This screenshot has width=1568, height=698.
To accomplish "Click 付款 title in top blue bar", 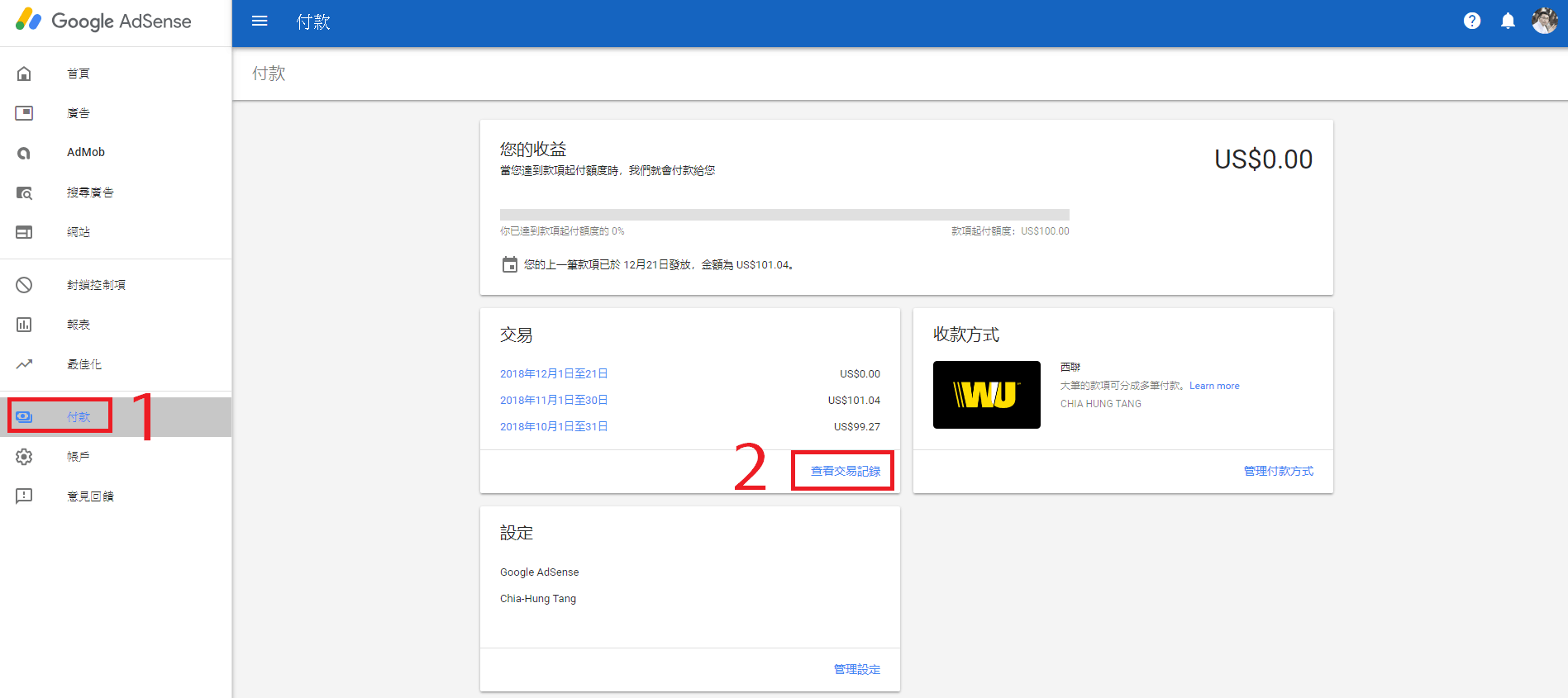I will coord(313,22).
